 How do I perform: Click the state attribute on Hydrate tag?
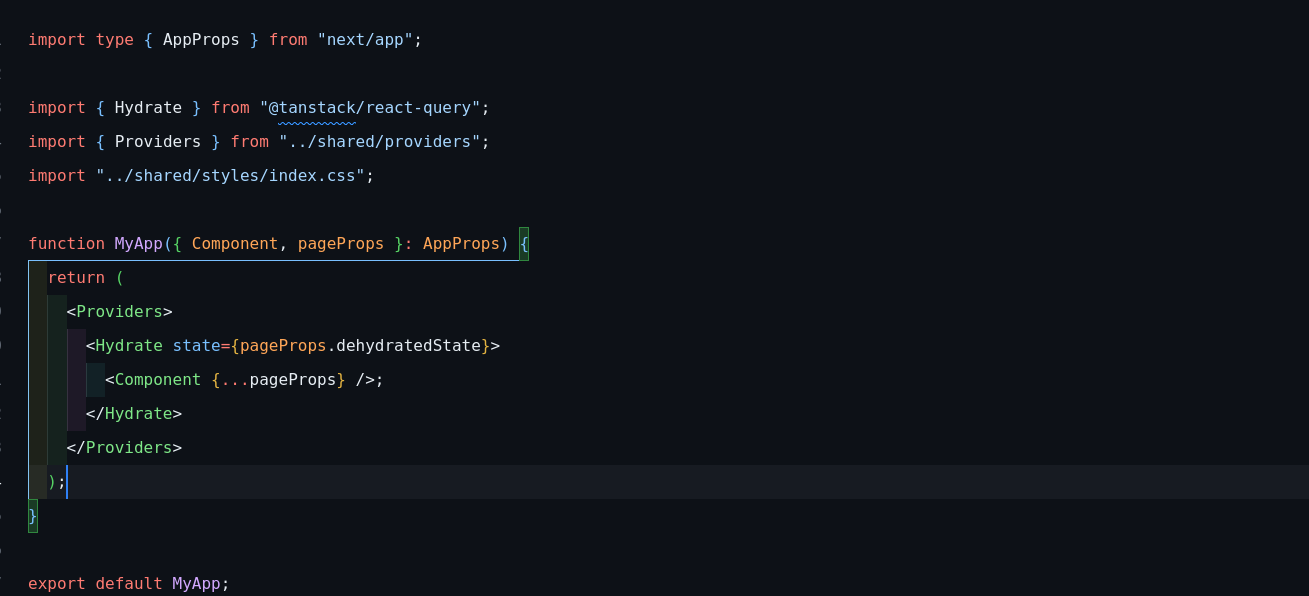[196, 346]
